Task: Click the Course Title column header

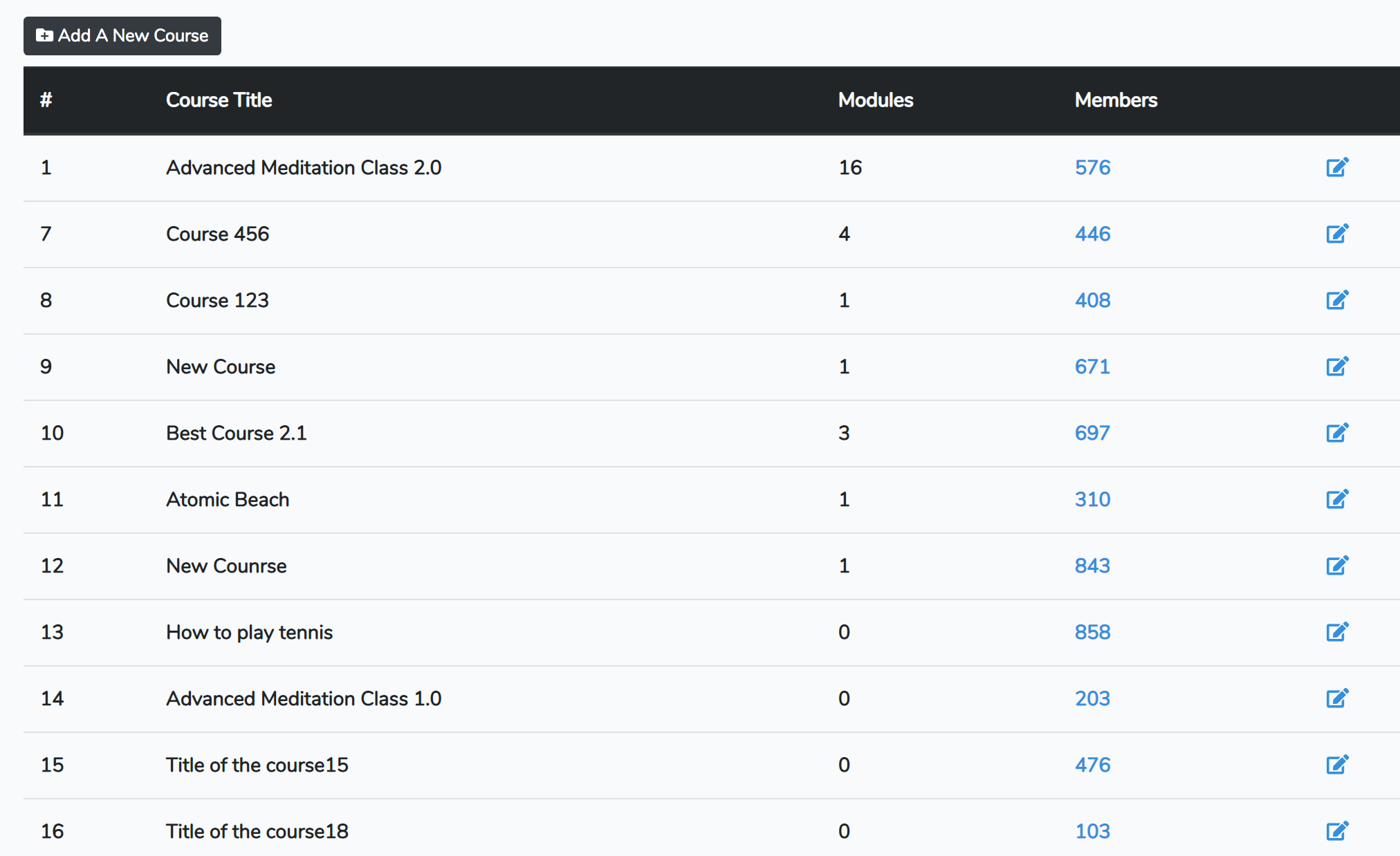Action: point(219,100)
